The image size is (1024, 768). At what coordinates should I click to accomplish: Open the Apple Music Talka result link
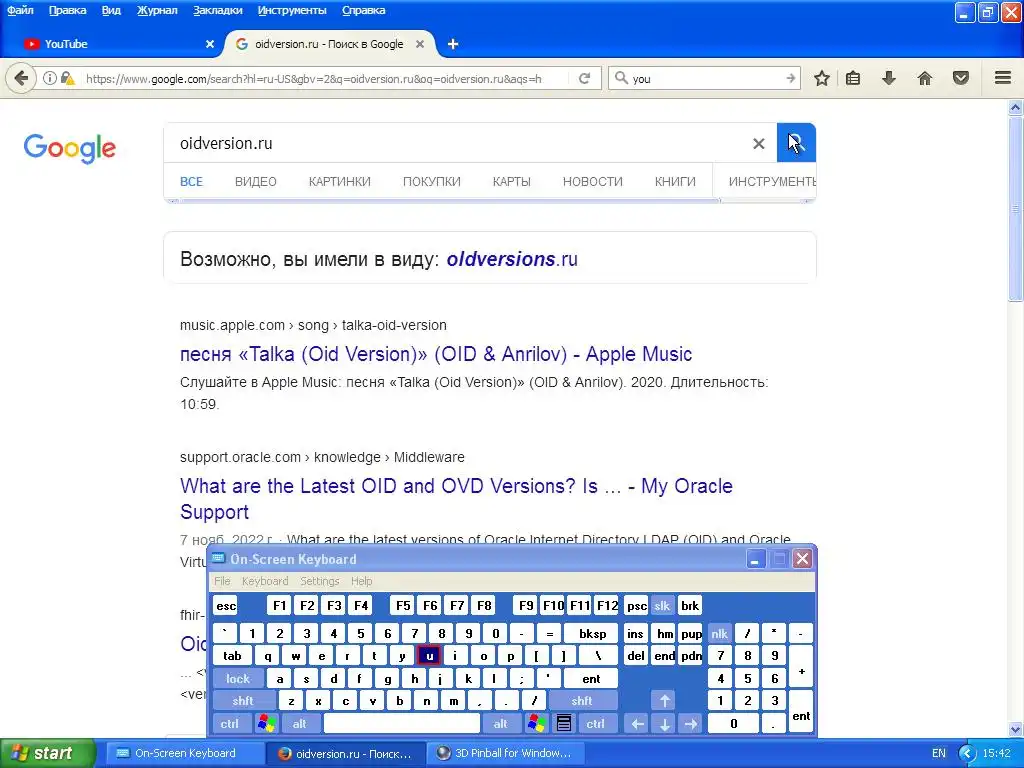pyautogui.click(x=436, y=354)
